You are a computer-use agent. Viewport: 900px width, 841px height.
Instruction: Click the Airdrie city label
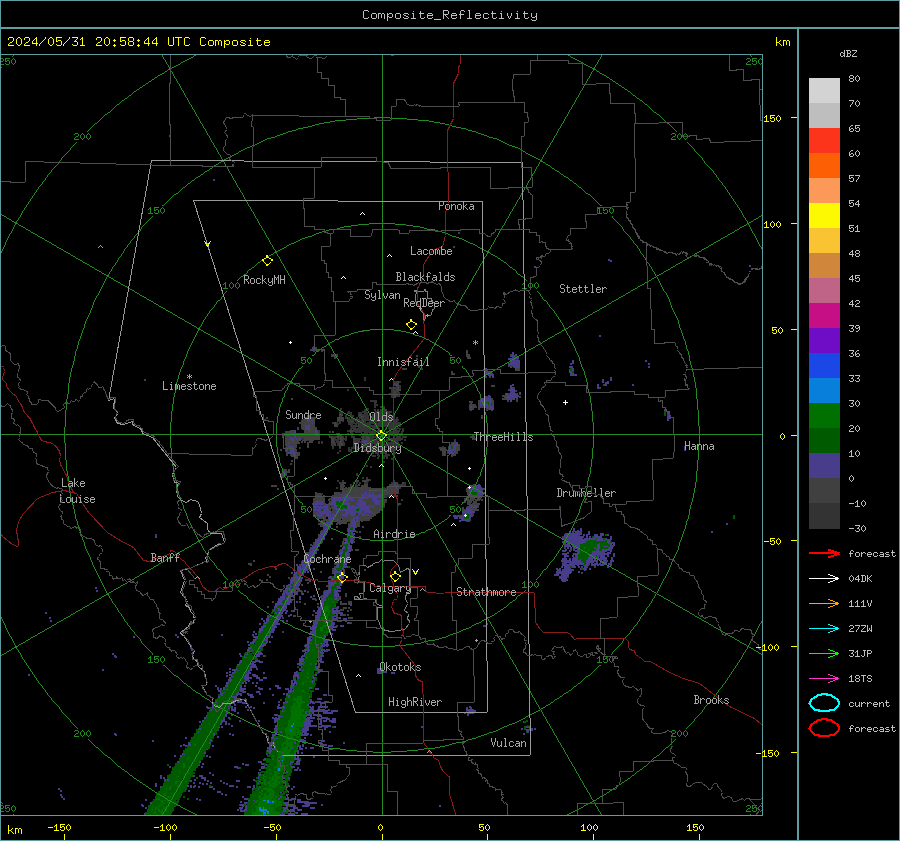coord(394,534)
